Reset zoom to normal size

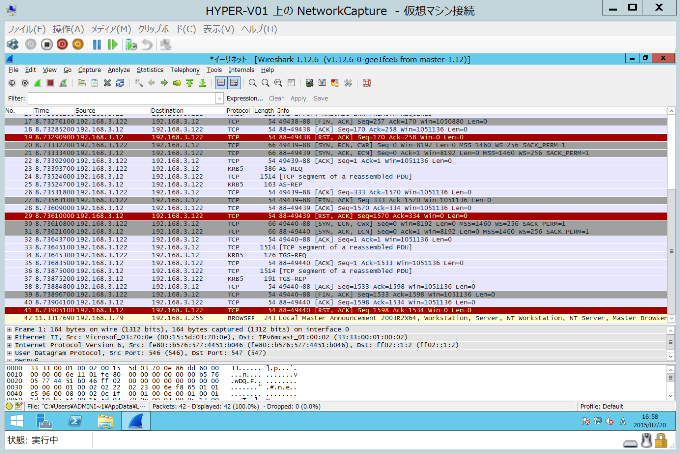278,83
